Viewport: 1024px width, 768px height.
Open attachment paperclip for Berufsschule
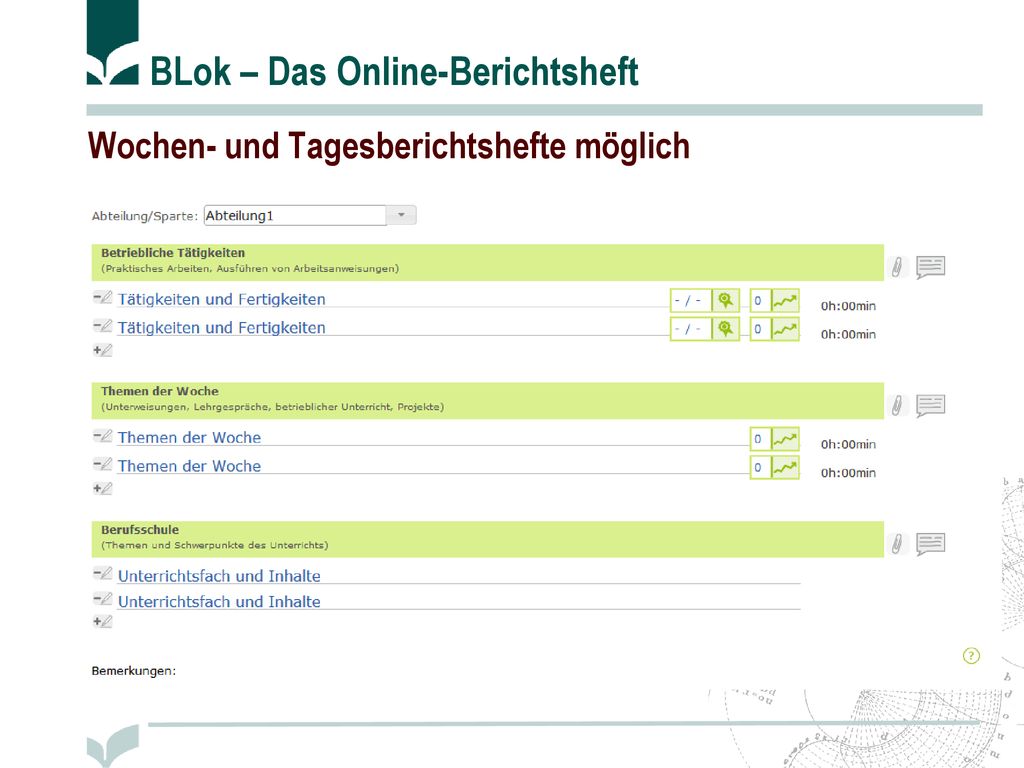click(898, 543)
